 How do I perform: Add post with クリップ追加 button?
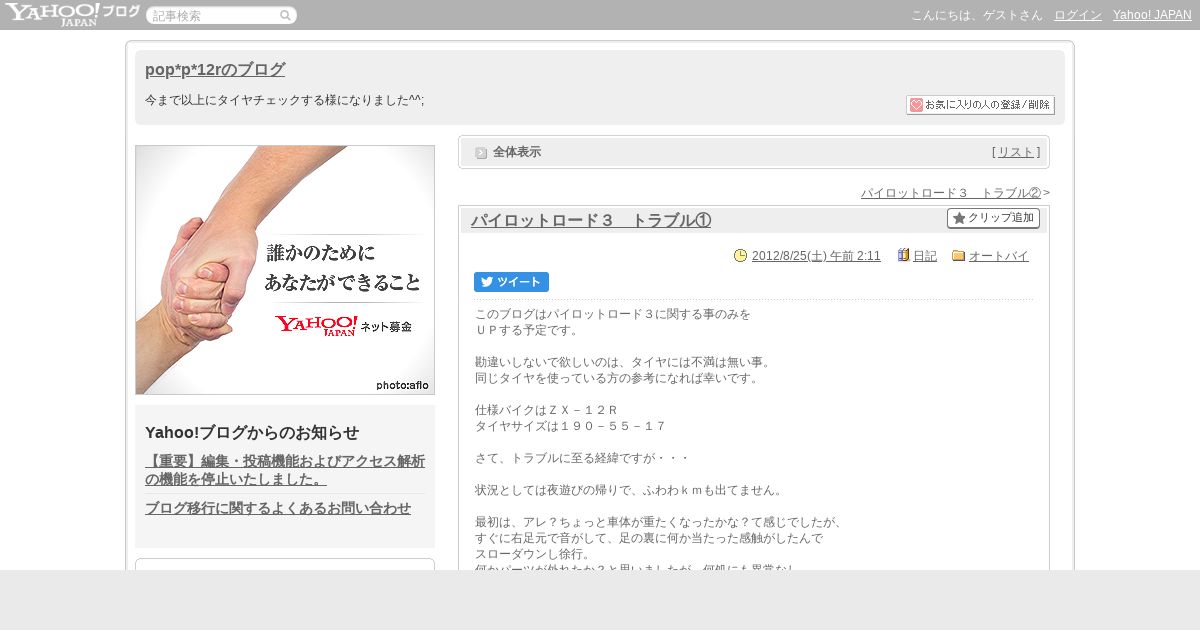point(993,218)
